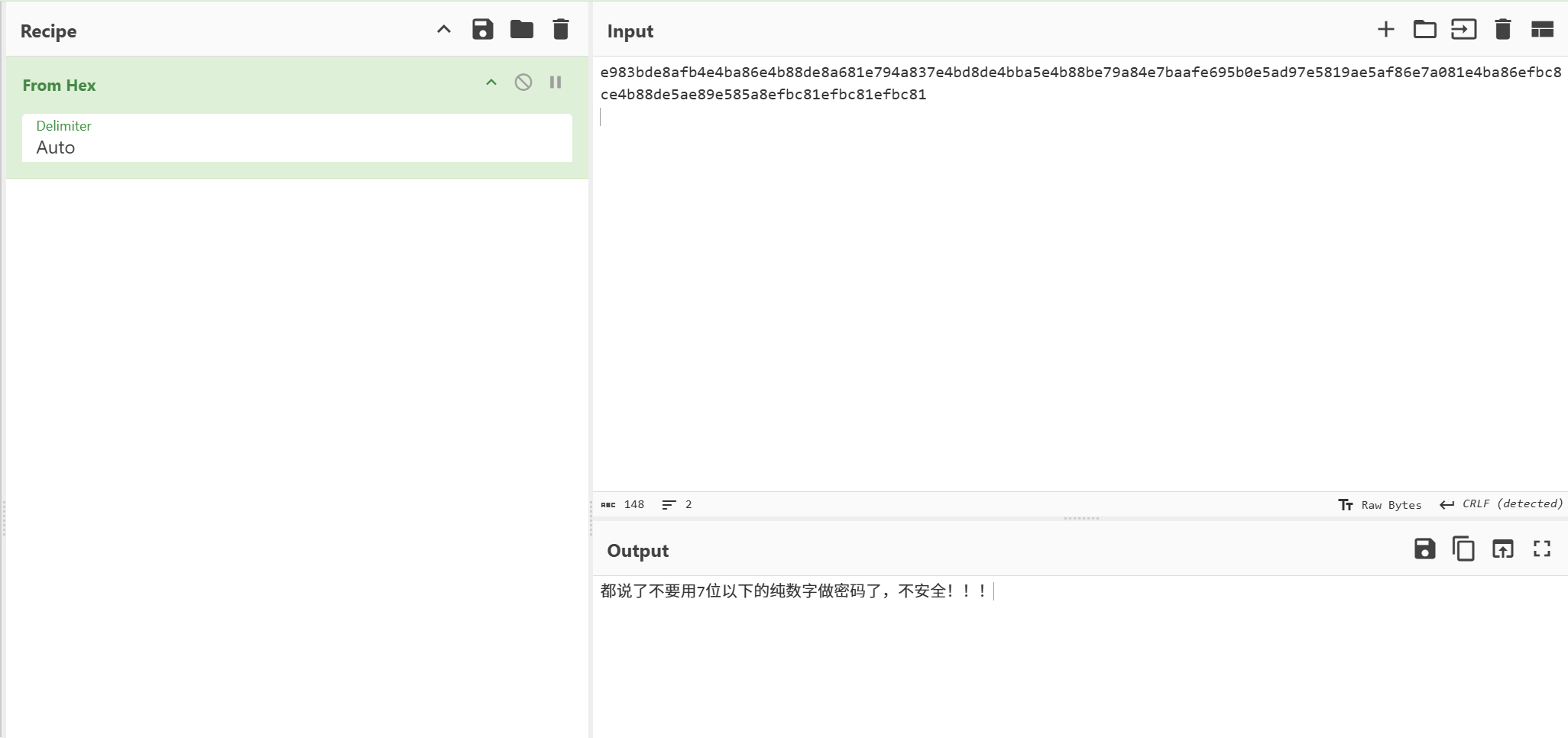Reset the pane layout

[x=1542, y=30]
